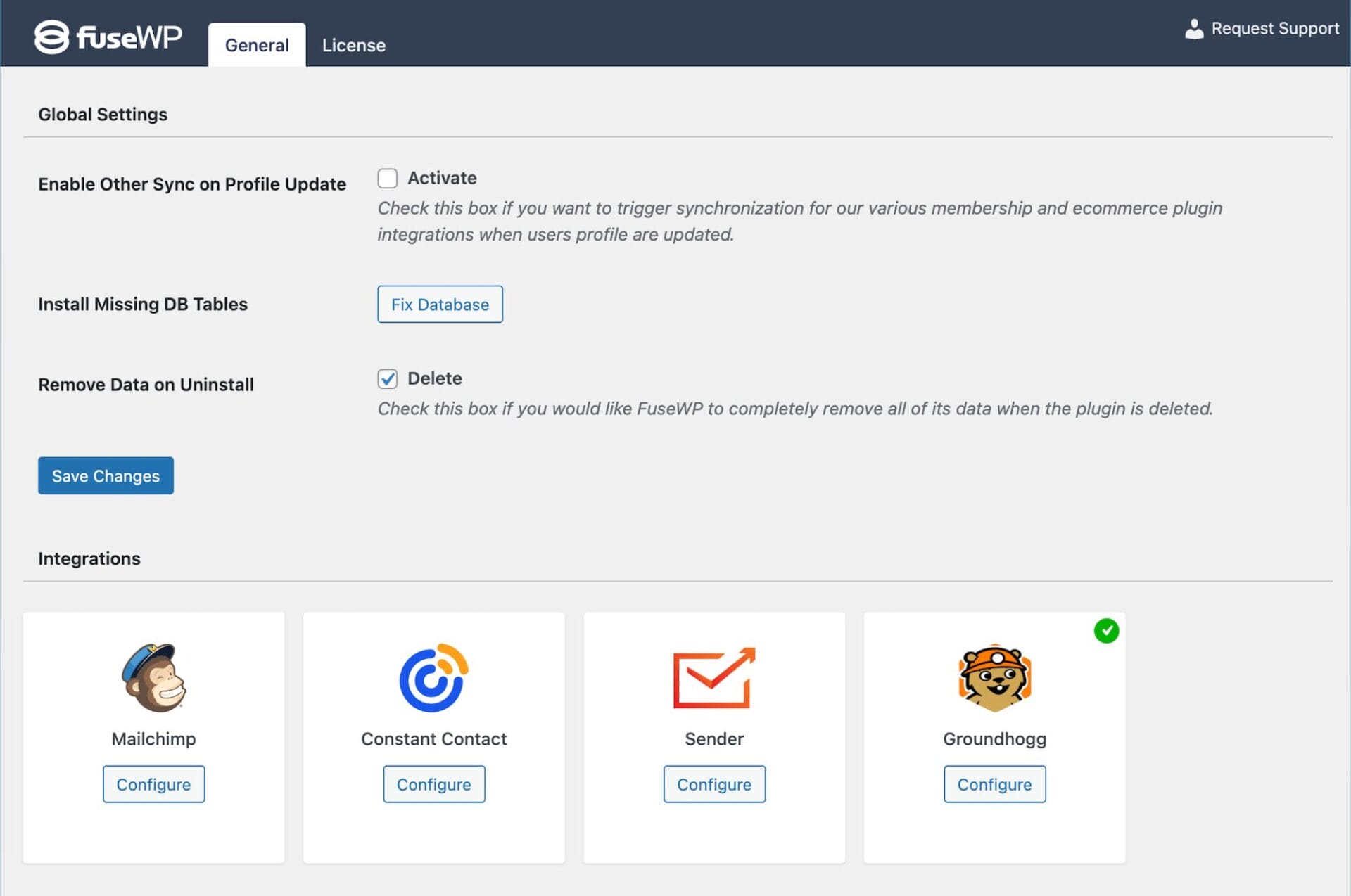The image size is (1351, 896).
Task: Click the Constant Contact name label
Action: tap(433, 738)
